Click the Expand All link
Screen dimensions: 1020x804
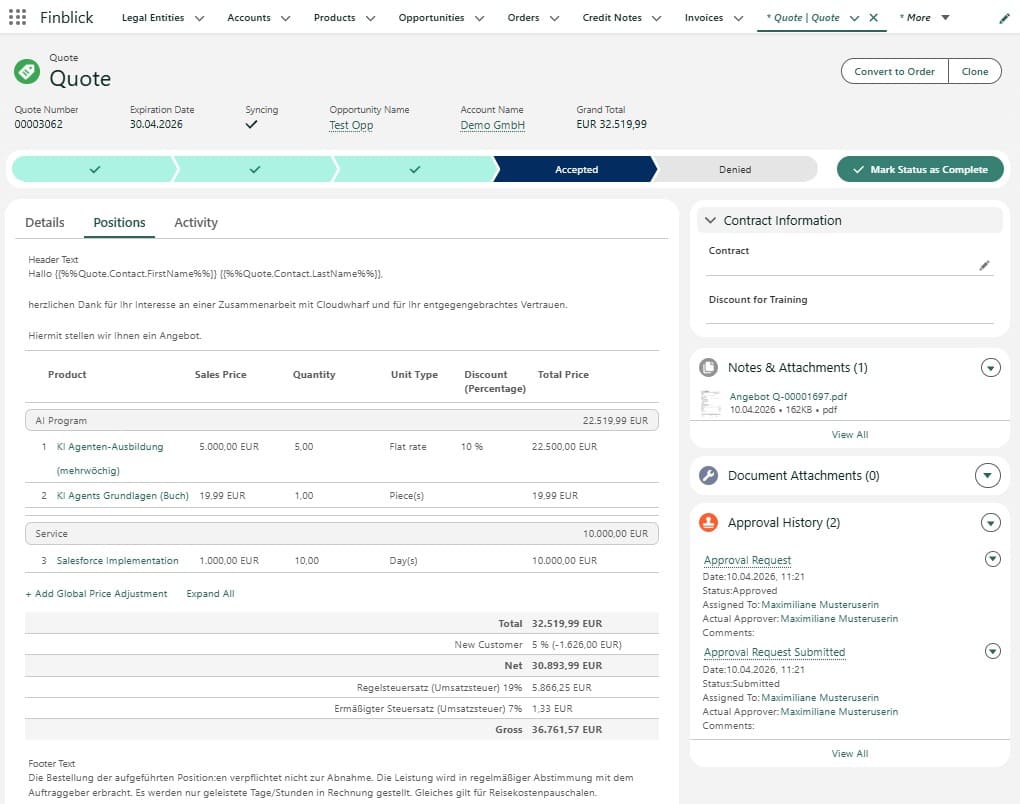click(210, 593)
